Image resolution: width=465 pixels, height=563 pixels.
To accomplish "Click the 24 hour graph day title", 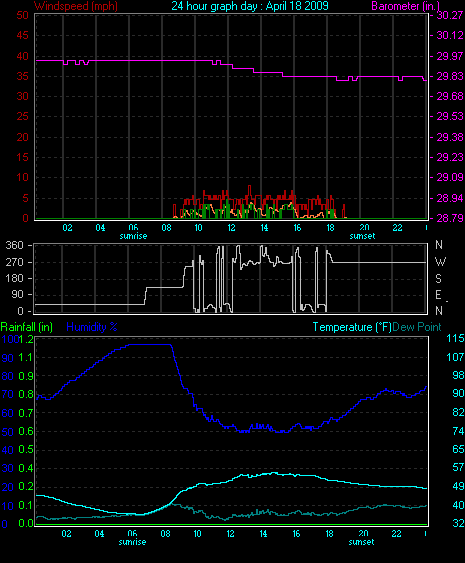I will 250,6.
